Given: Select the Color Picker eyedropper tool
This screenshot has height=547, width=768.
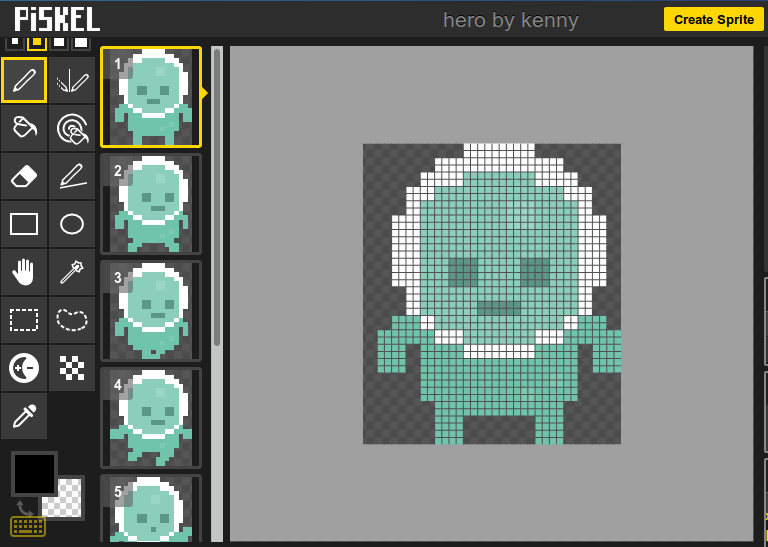Looking at the screenshot, I should pos(24,416).
